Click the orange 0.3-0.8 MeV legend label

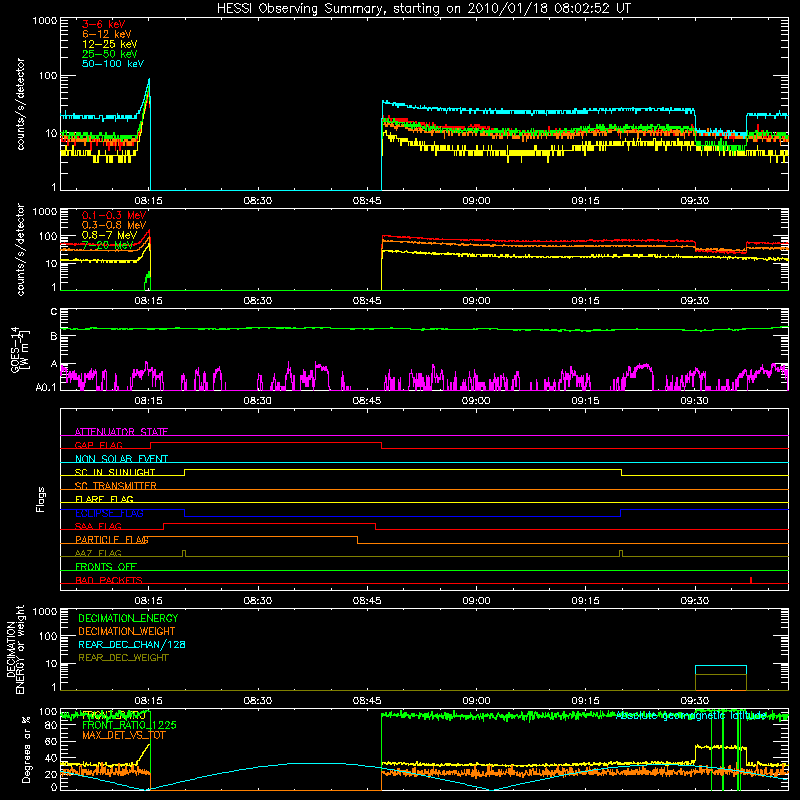113,225
